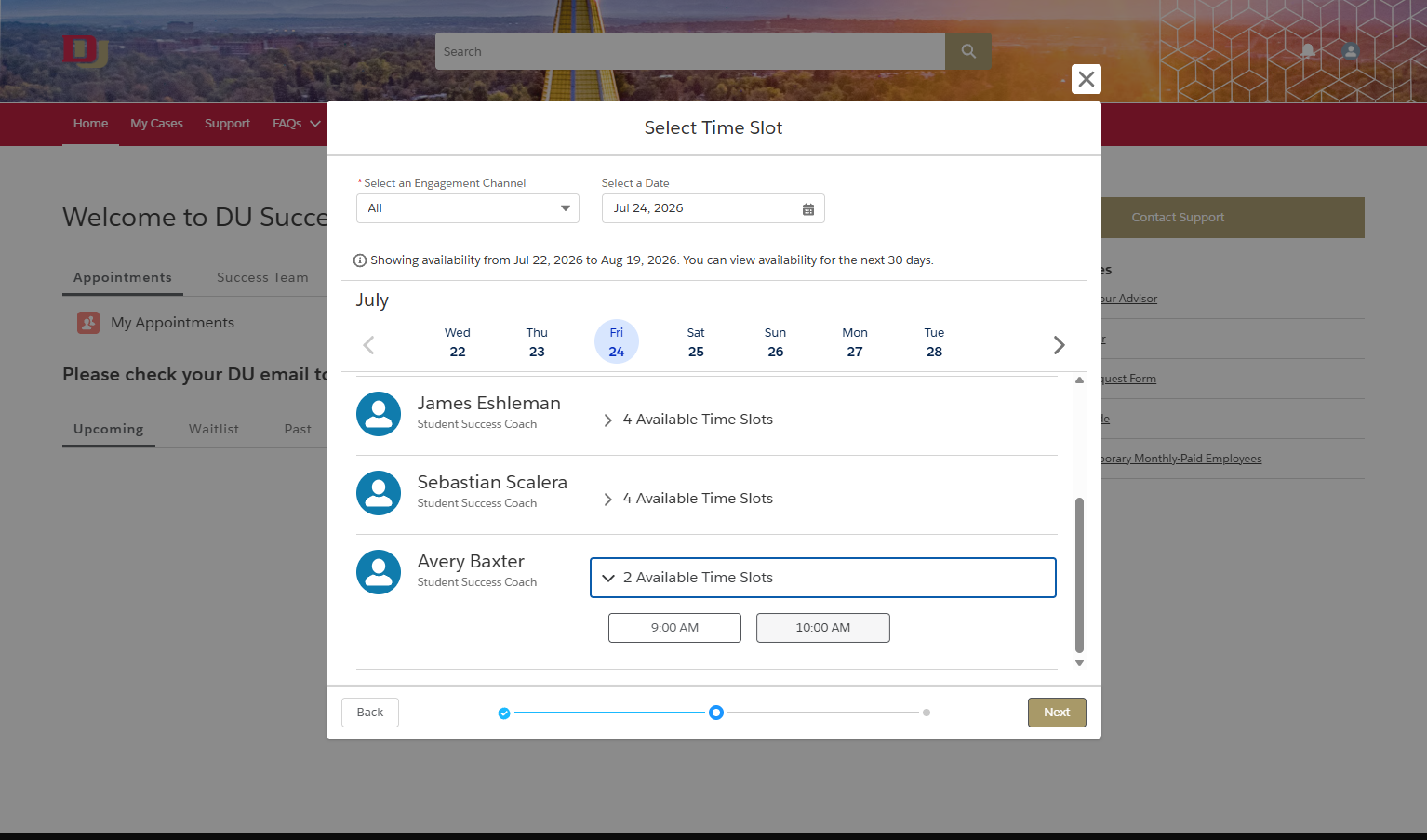Viewport: 1427px width, 840px height.
Task: Go to previous week of dates
Action: 368,345
